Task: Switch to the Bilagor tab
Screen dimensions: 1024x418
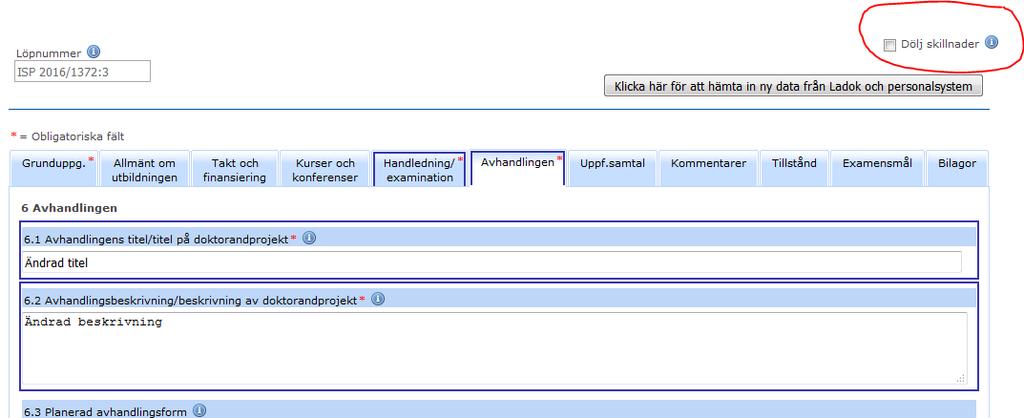Action: click(x=957, y=169)
